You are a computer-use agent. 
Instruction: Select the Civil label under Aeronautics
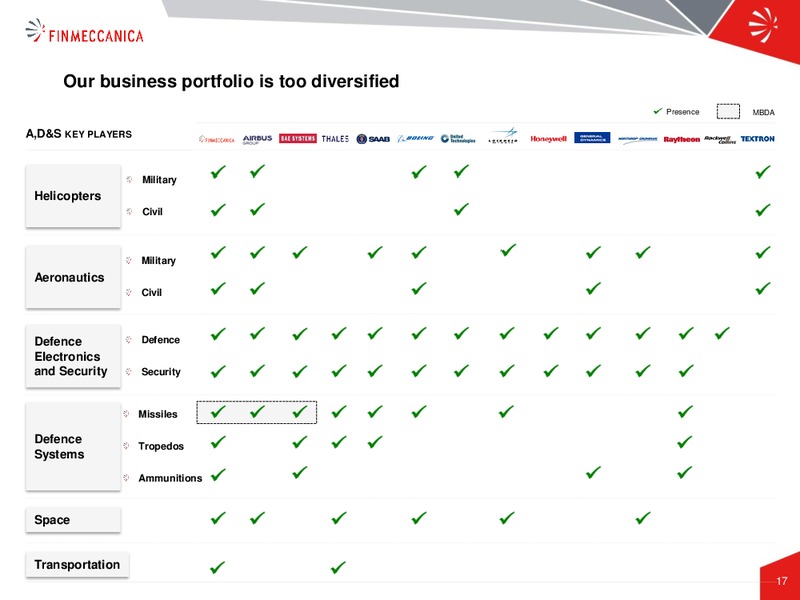coord(151,292)
